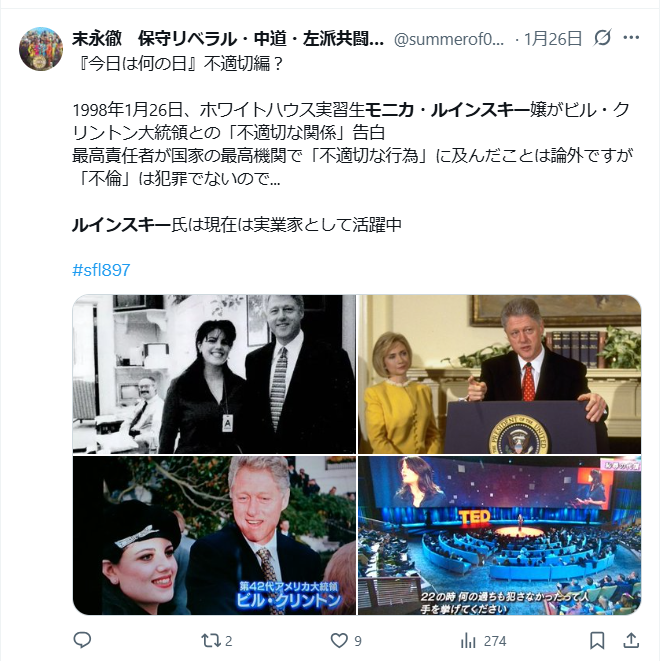The image size is (663, 661).
Task: Open view analytics bar chart icon
Action: pos(468,641)
